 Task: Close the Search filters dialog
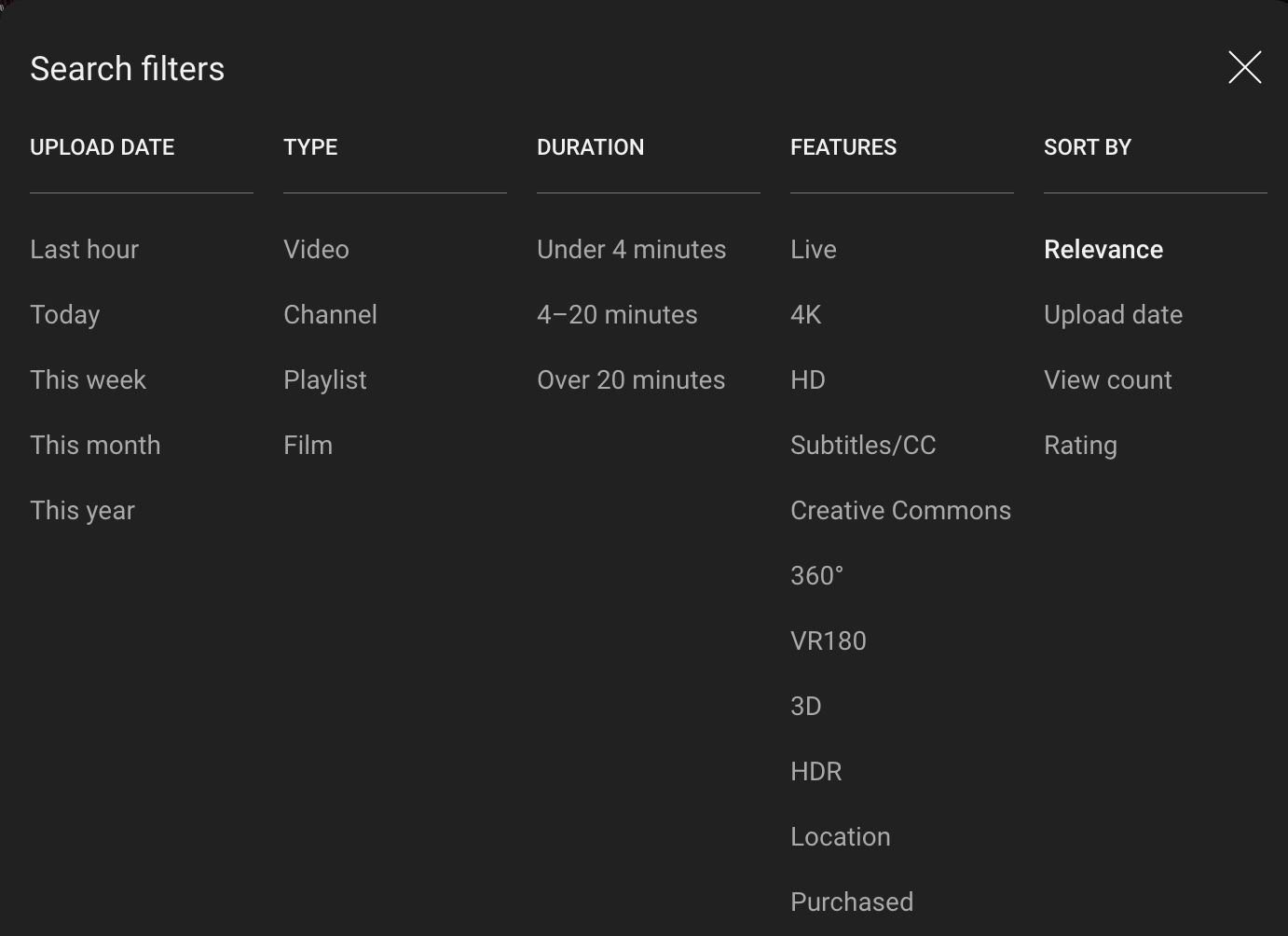[x=1245, y=67]
